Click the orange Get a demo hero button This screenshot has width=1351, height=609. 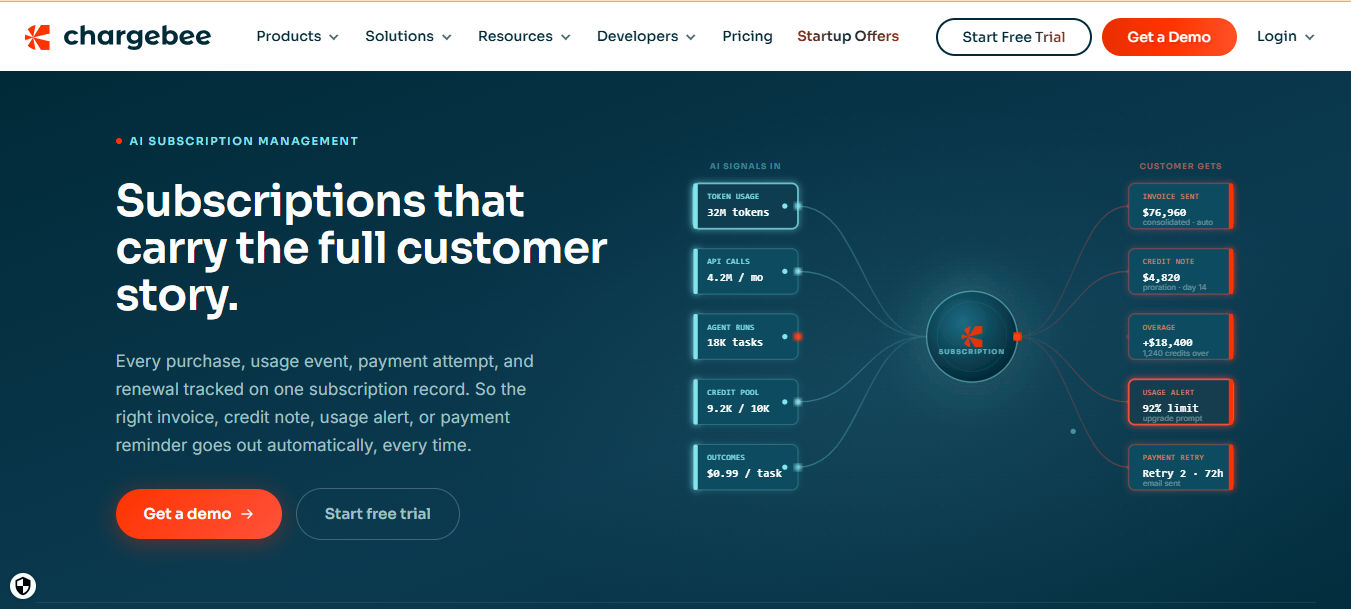[x=199, y=514]
